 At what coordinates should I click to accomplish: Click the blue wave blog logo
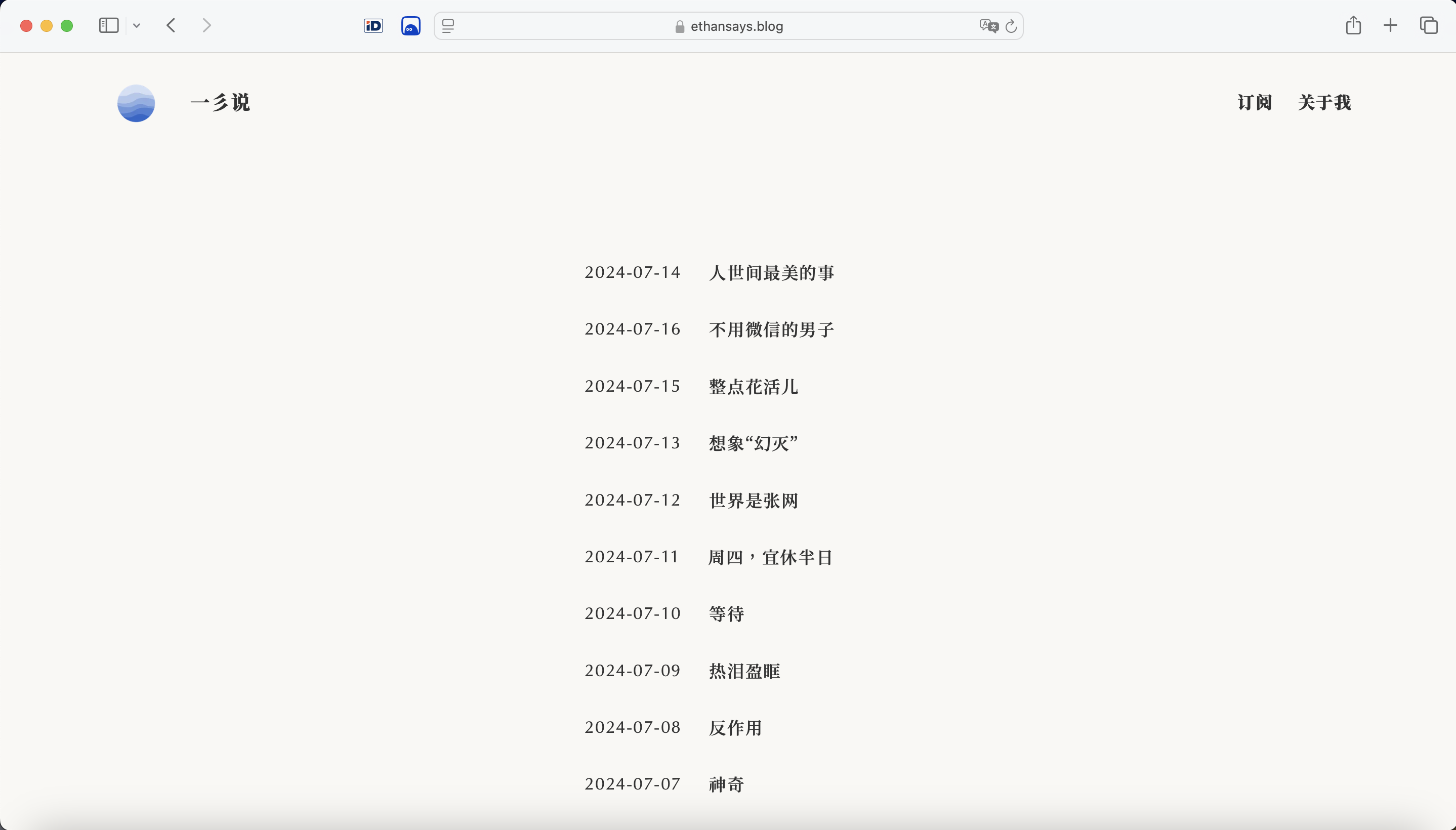pos(136,103)
